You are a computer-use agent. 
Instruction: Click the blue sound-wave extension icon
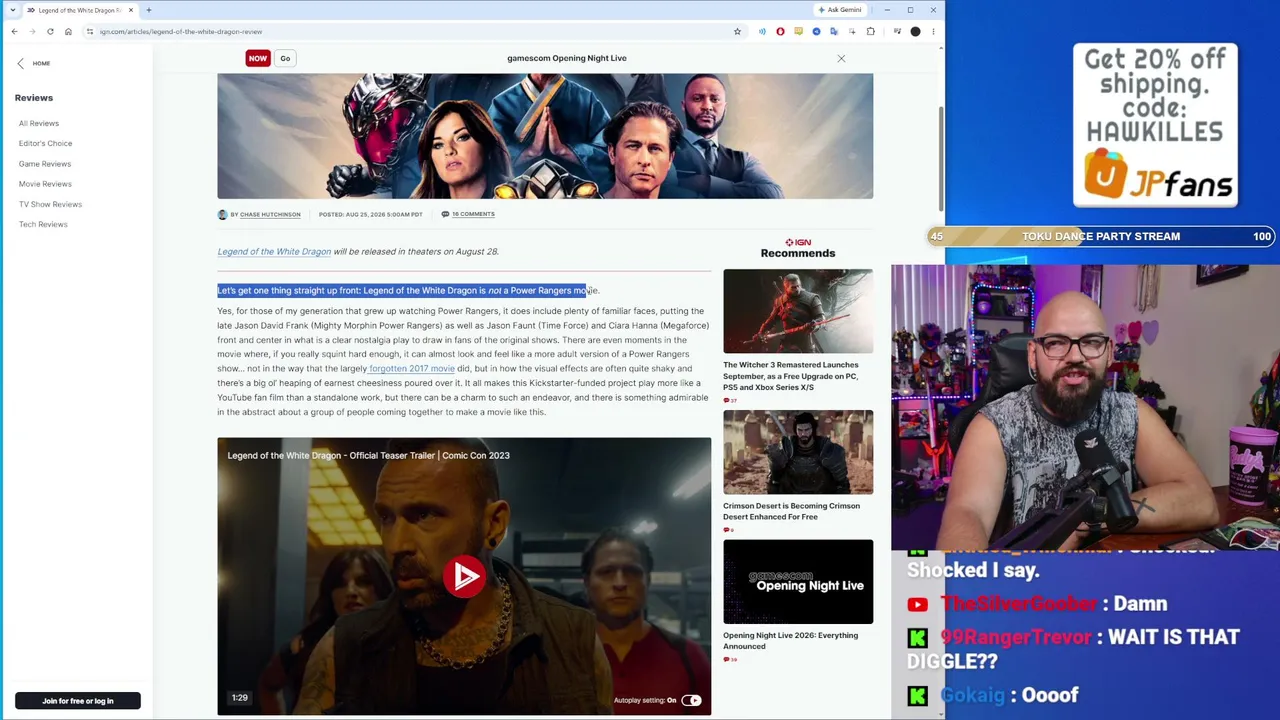tap(762, 31)
